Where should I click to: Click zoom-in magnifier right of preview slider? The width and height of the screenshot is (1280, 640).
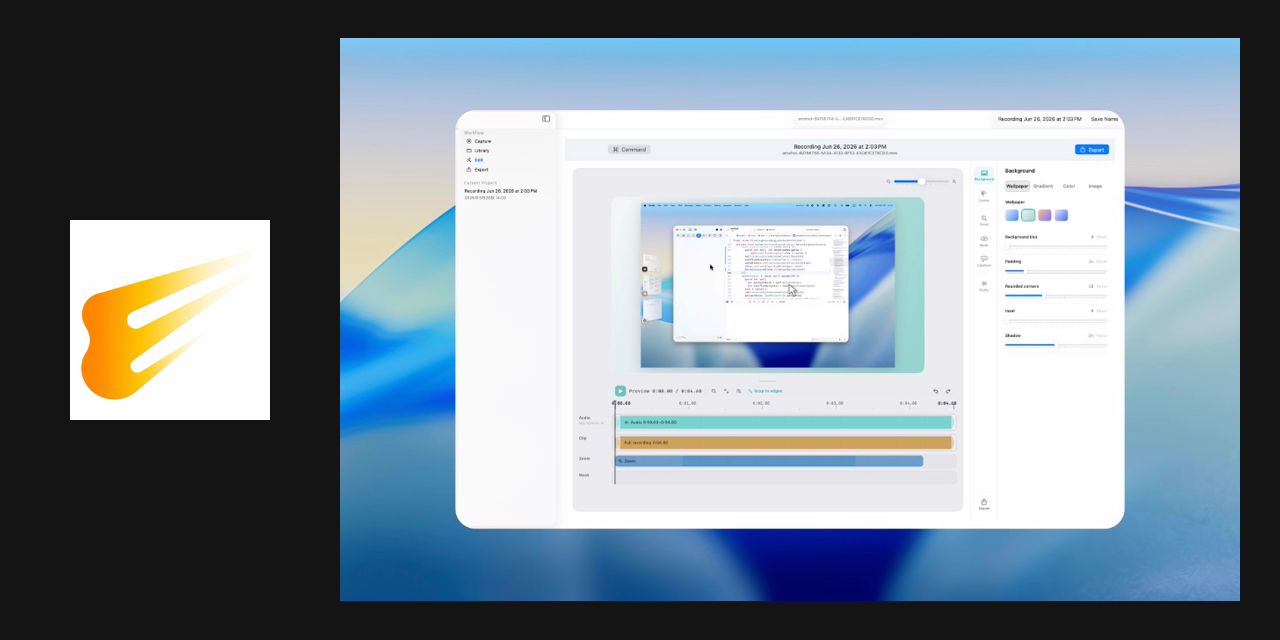954,181
